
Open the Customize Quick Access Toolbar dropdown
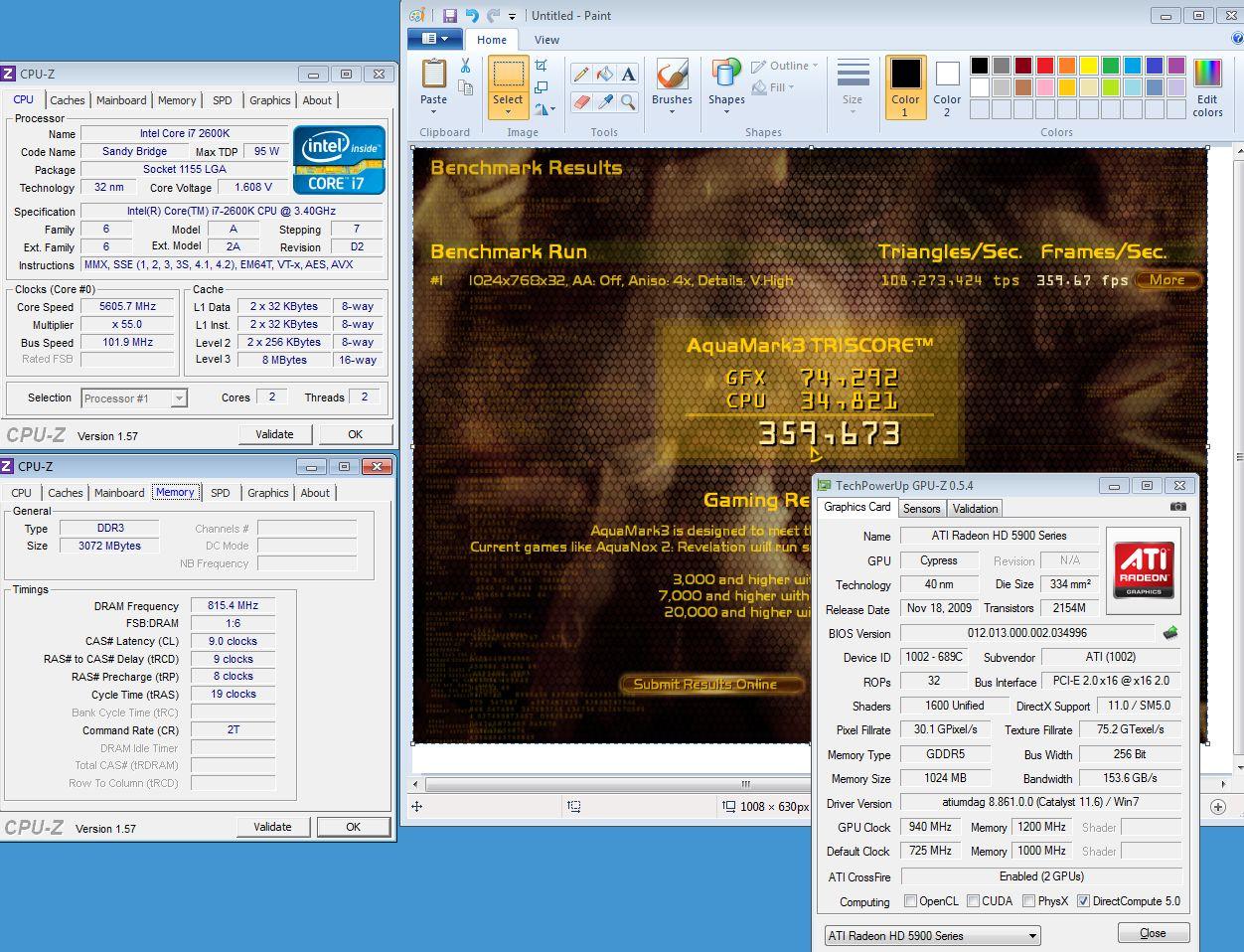coord(513,16)
